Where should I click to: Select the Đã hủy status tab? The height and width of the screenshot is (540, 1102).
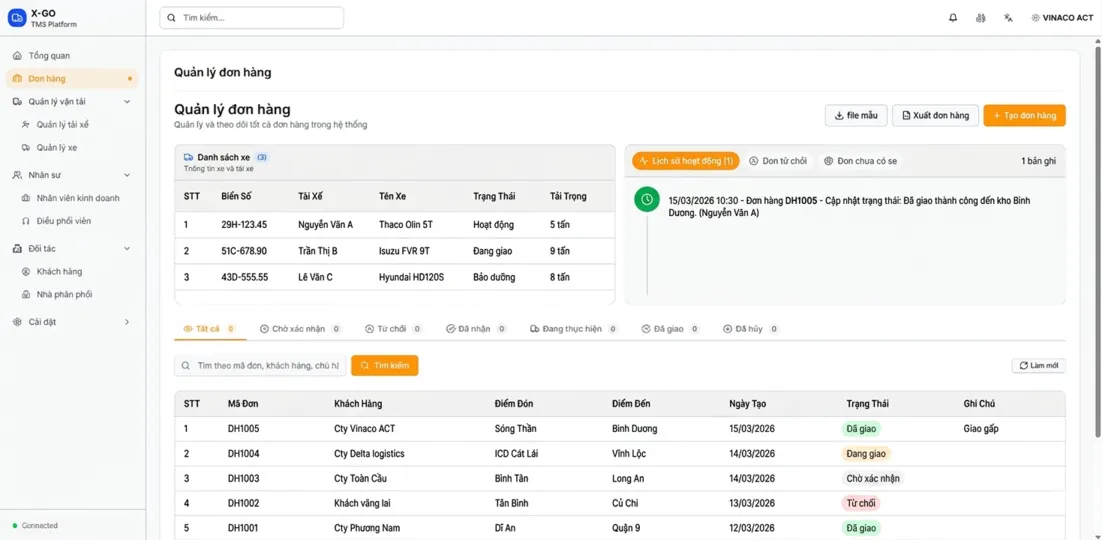[752, 328]
